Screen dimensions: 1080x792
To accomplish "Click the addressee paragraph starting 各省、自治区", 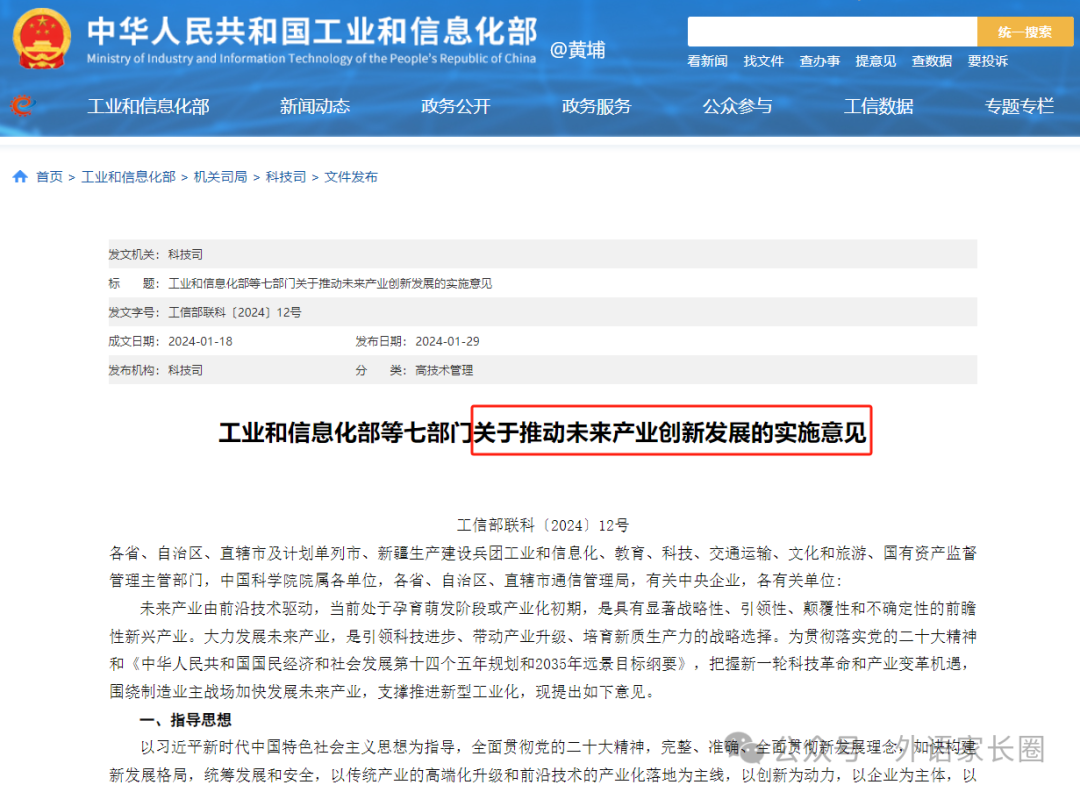I will click(x=543, y=567).
